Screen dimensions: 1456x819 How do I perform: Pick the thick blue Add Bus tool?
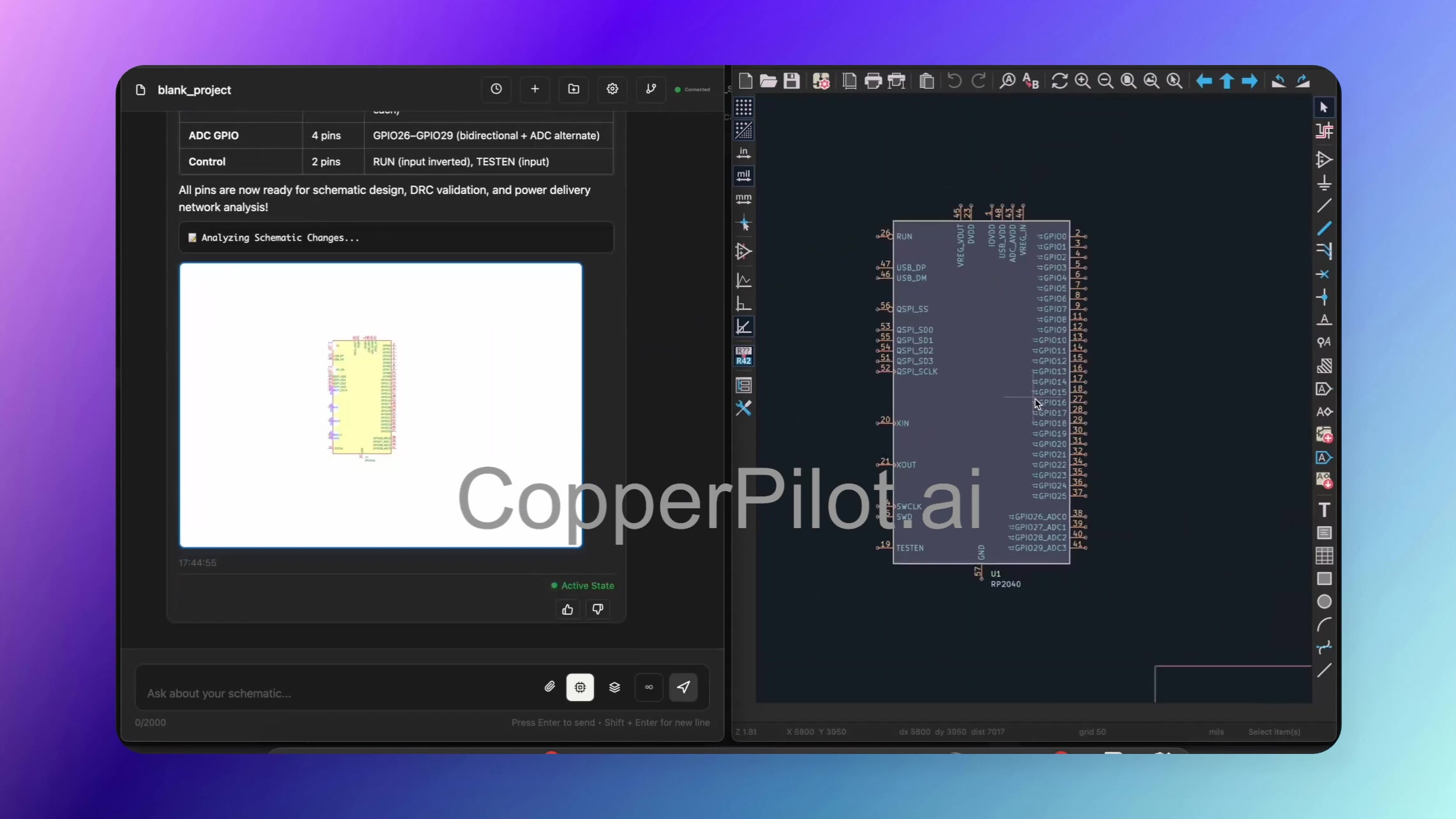1324,228
